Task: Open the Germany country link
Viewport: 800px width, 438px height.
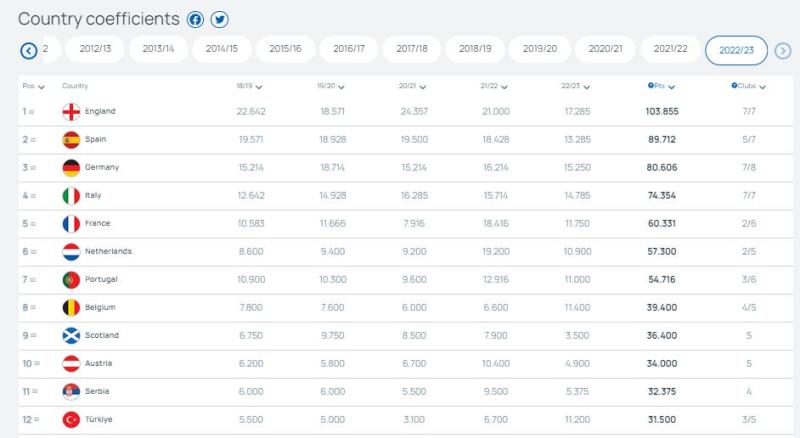Action: click(x=104, y=168)
